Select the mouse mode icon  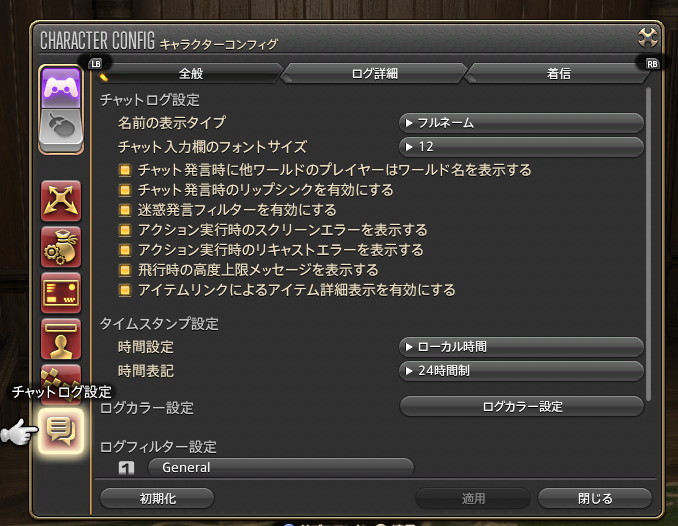pyautogui.click(x=61, y=129)
